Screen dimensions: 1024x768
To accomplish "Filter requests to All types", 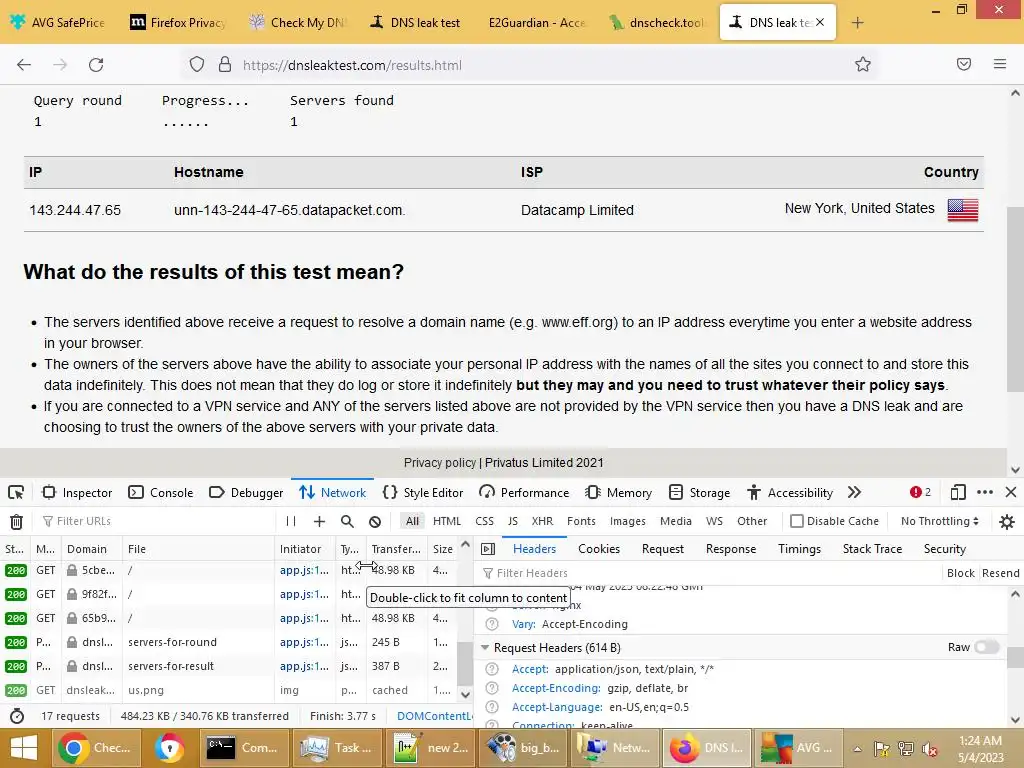I will [412, 521].
